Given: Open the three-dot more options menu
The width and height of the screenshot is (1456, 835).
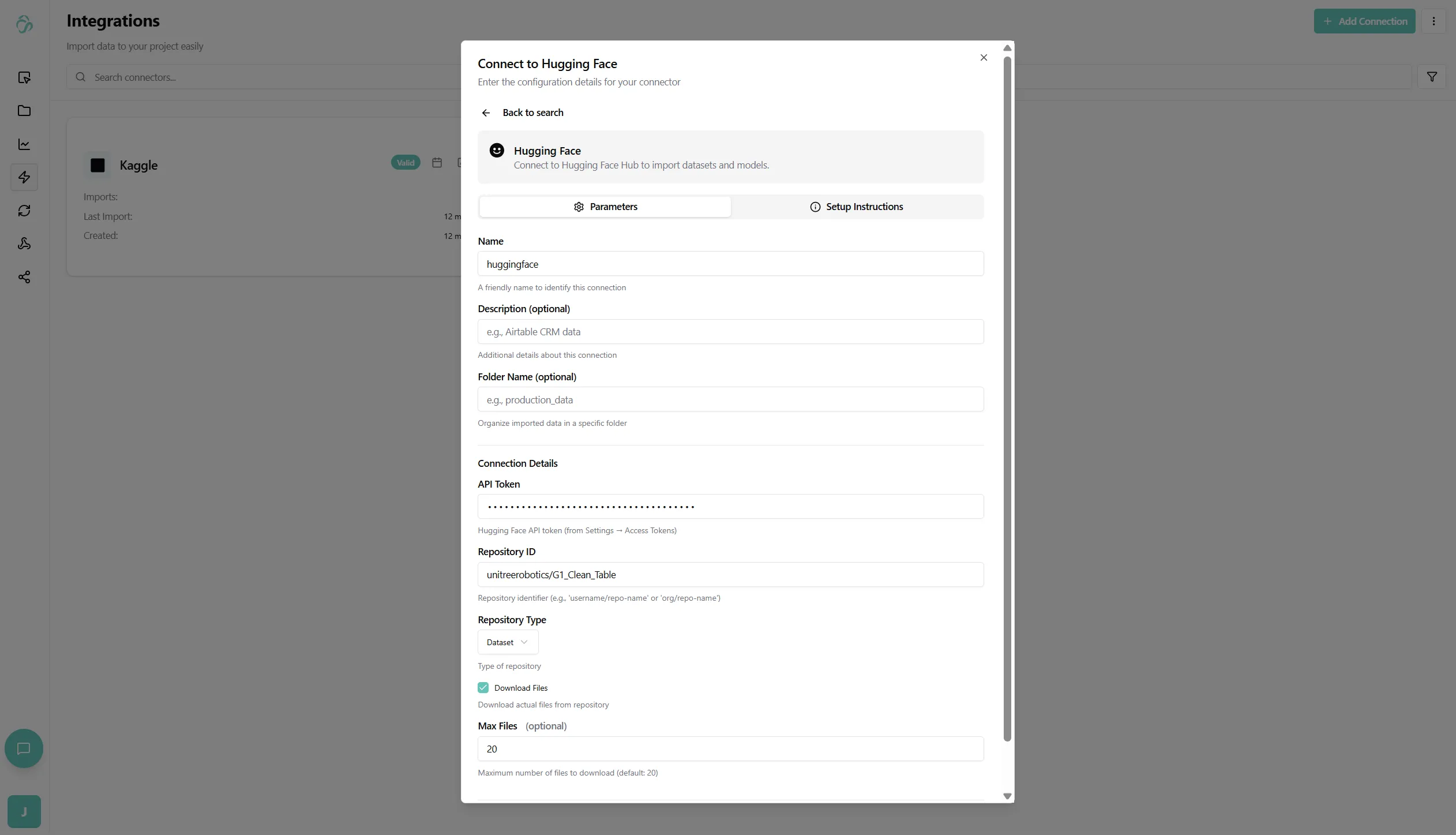Looking at the screenshot, I should 1434,21.
